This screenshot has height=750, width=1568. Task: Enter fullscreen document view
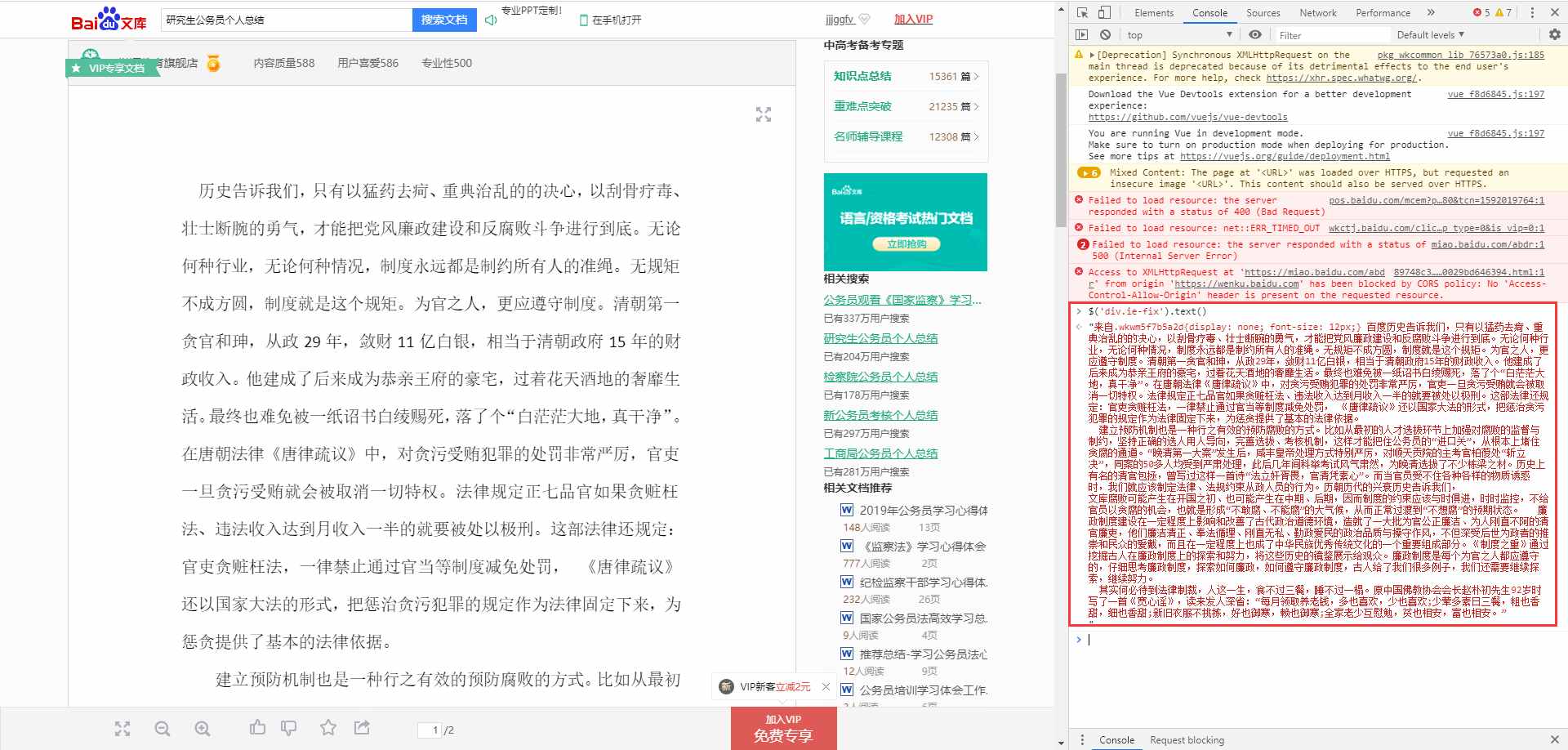pyautogui.click(x=122, y=728)
